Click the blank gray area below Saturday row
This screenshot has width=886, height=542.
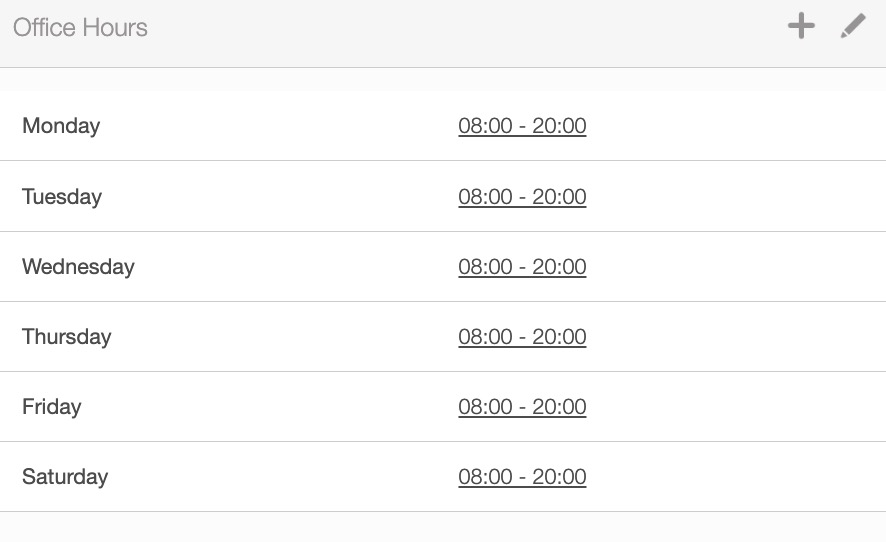point(443,527)
